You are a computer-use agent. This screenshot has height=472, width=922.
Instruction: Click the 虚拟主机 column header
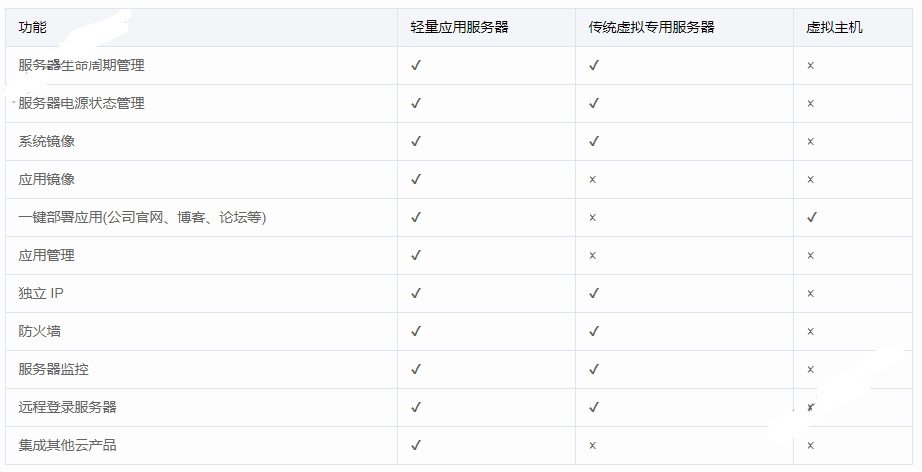pos(834,28)
